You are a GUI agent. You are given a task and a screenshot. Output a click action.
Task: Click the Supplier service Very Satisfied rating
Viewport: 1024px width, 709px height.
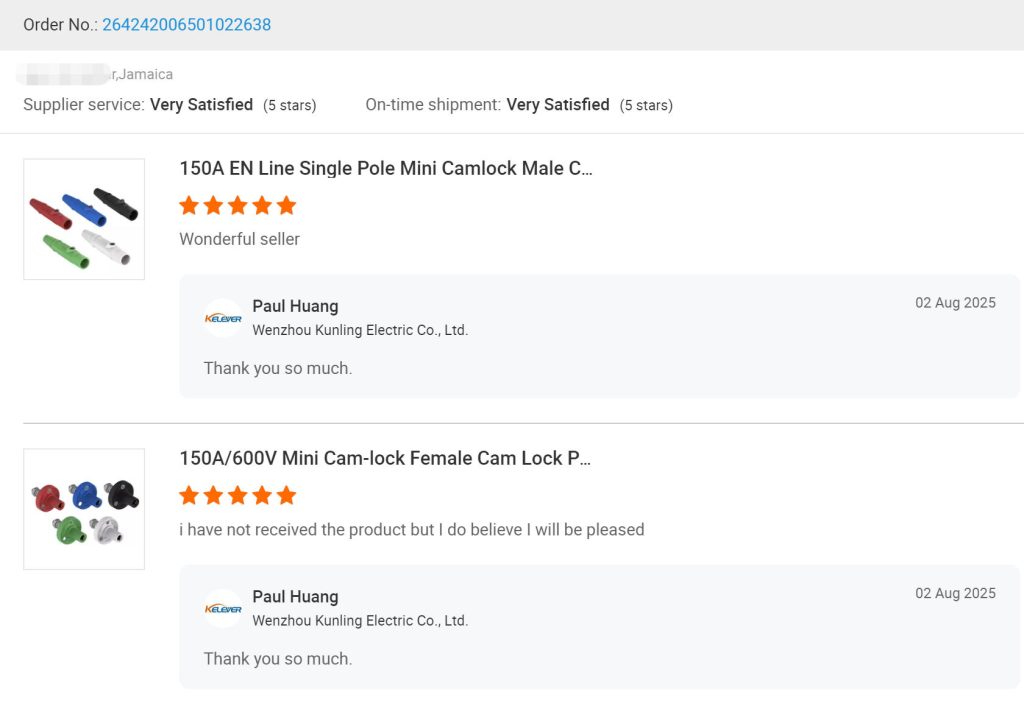click(x=201, y=105)
